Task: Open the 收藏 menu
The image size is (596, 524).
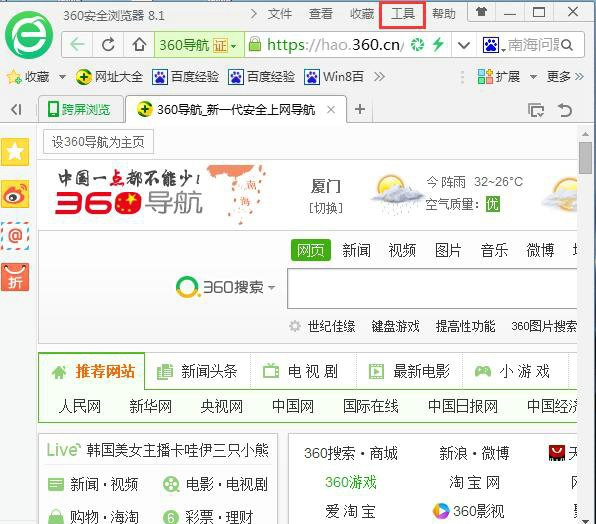Action: click(x=362, y=14)
